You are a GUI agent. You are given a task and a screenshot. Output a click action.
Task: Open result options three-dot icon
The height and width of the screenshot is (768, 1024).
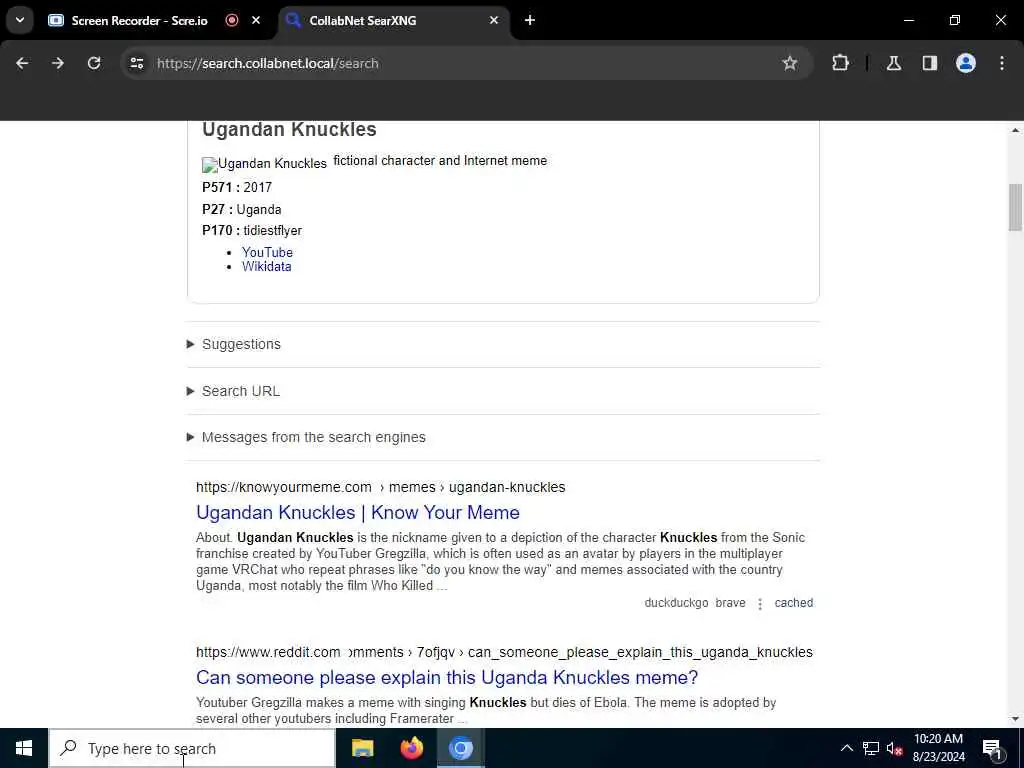click(760, 604)
